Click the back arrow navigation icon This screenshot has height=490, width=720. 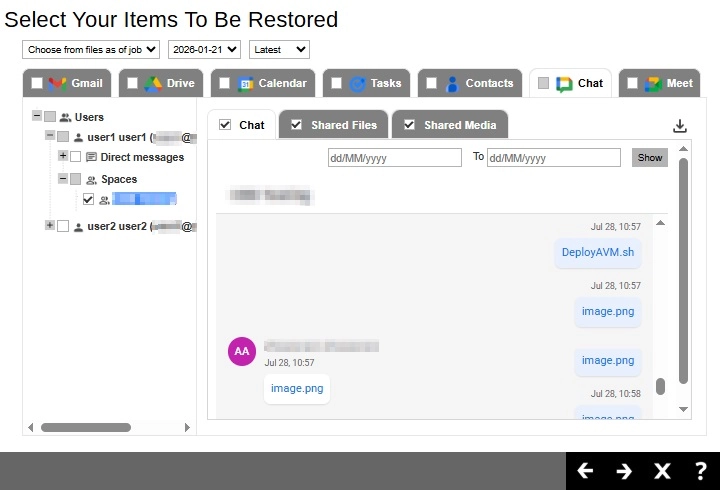pyautogui.click(x=586, y=471)
